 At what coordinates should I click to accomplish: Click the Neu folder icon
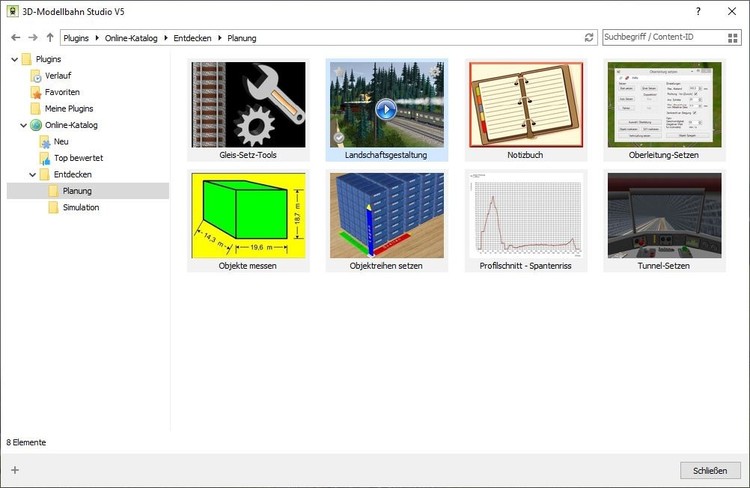(44, 142)
